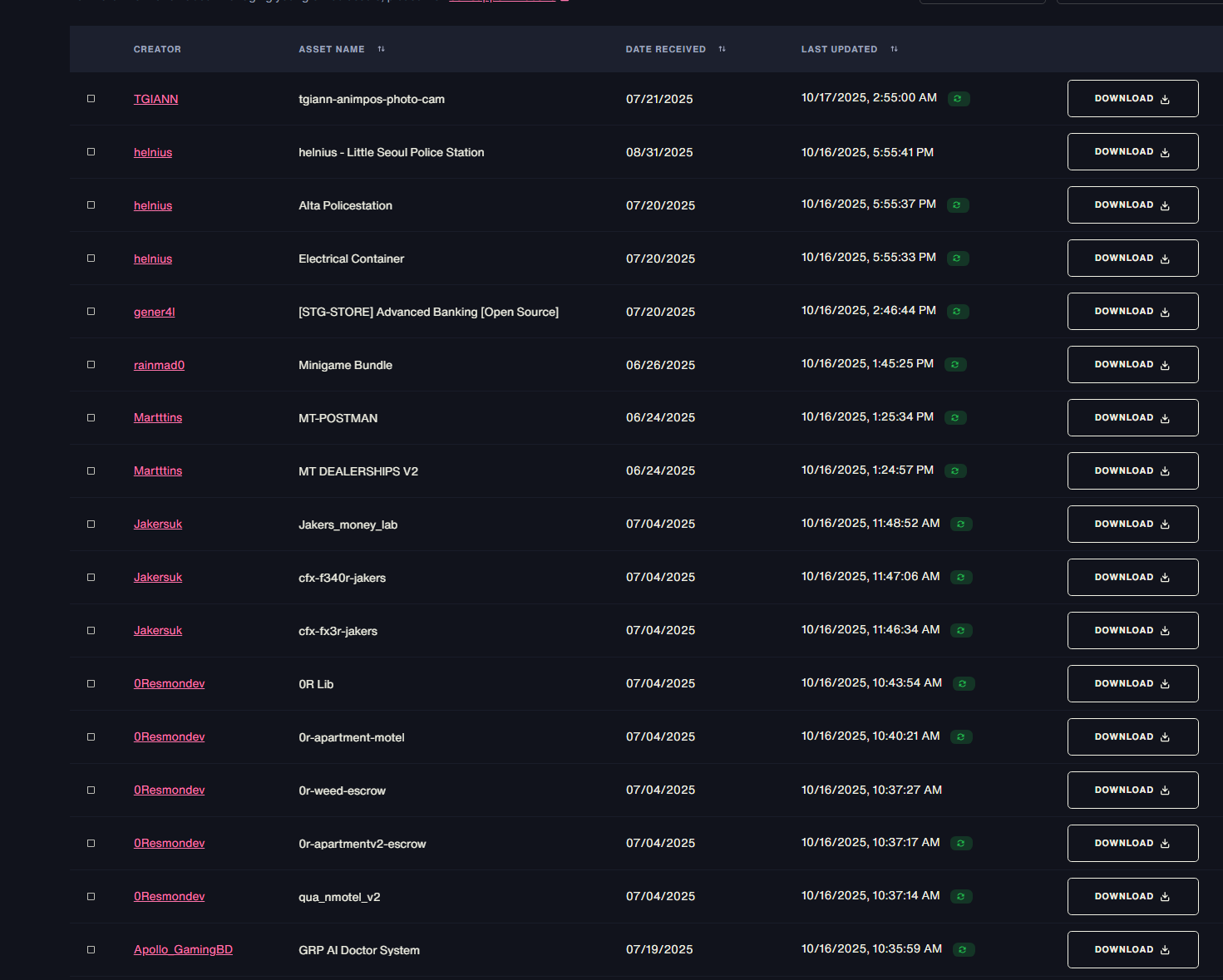Sort by Date Received using the arrows icon
This screenshot has width=1223, height=980.
(x=722, y=49)
